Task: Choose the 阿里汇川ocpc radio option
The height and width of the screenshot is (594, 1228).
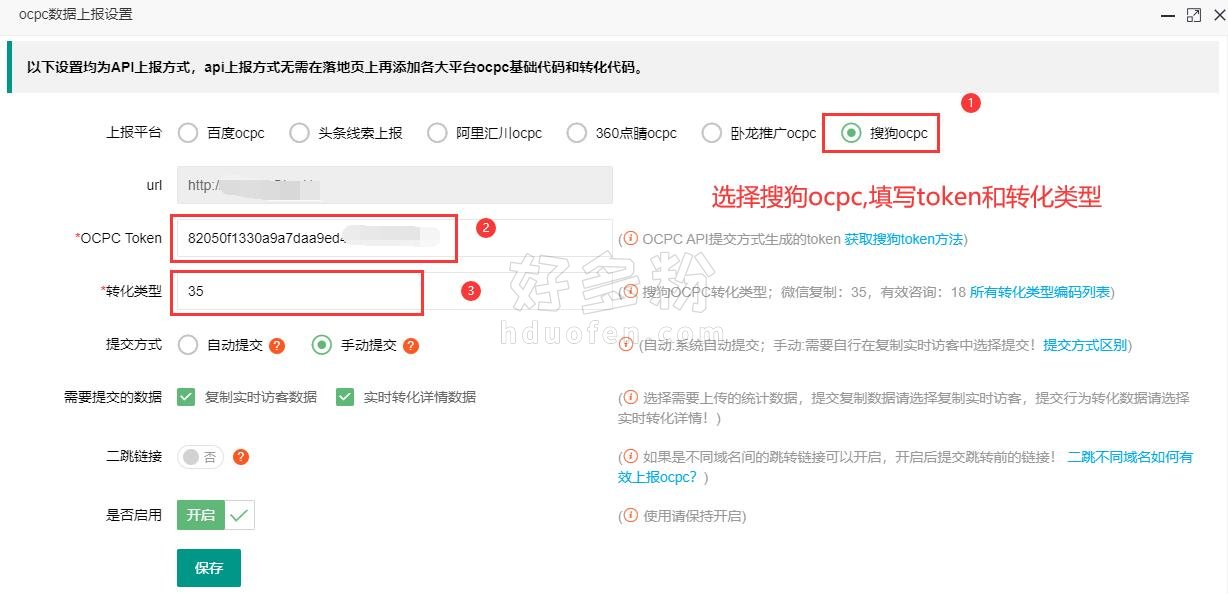Action: pyautogui.click(x=437, y=133)
